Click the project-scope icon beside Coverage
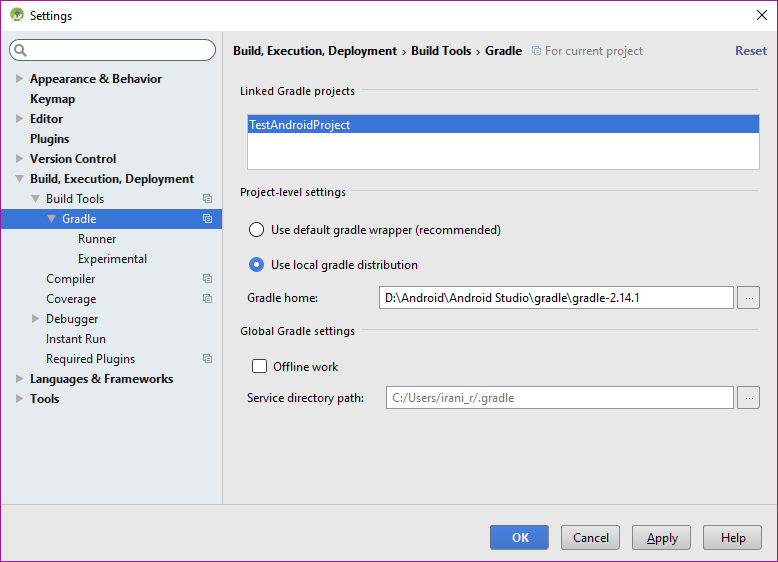The width and height of the screenshot is (778, 562). tap(207, 299)
